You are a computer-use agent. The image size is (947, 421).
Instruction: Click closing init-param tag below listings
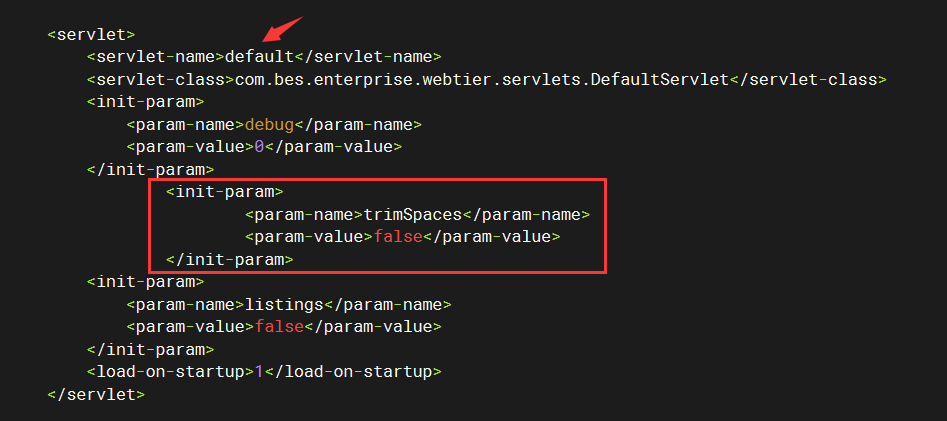[x=150, y=349]
